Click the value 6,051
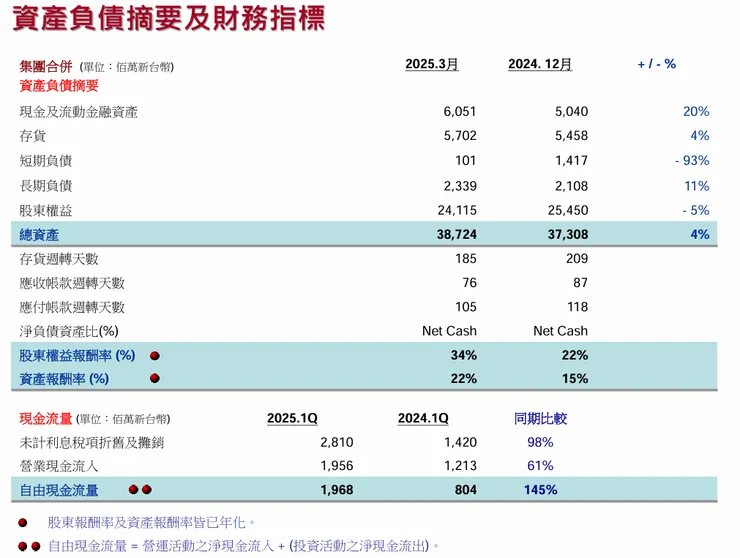Screen dimensions: 740x558 click(460, 111)
